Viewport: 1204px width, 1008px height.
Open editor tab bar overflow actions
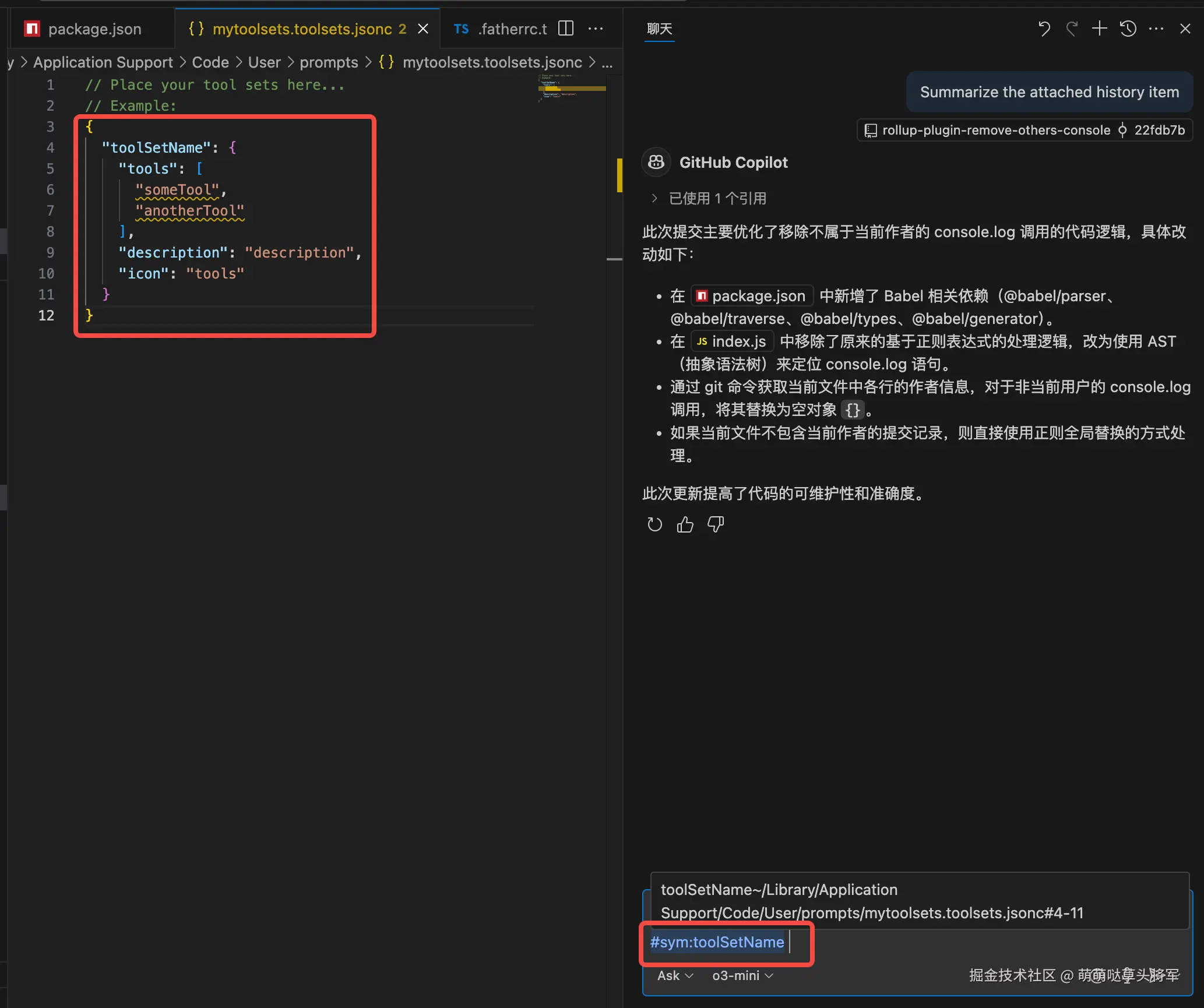point(596,29)
